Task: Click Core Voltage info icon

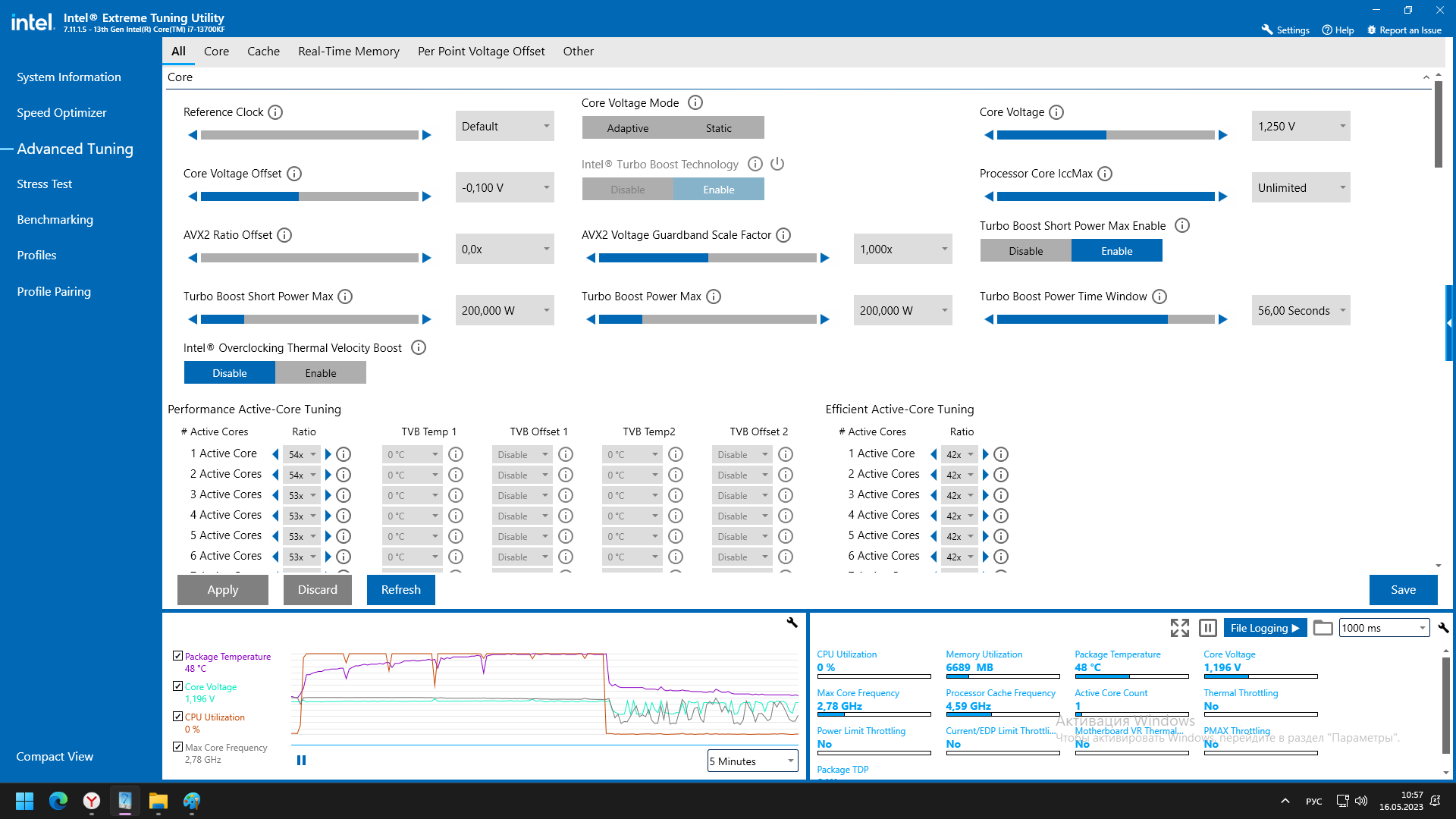Action: [1056, 112]
